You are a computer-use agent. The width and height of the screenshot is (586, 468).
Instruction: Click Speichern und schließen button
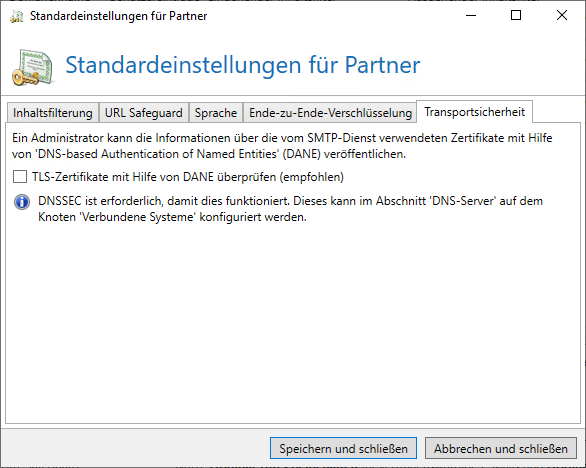tap(343, 448)
